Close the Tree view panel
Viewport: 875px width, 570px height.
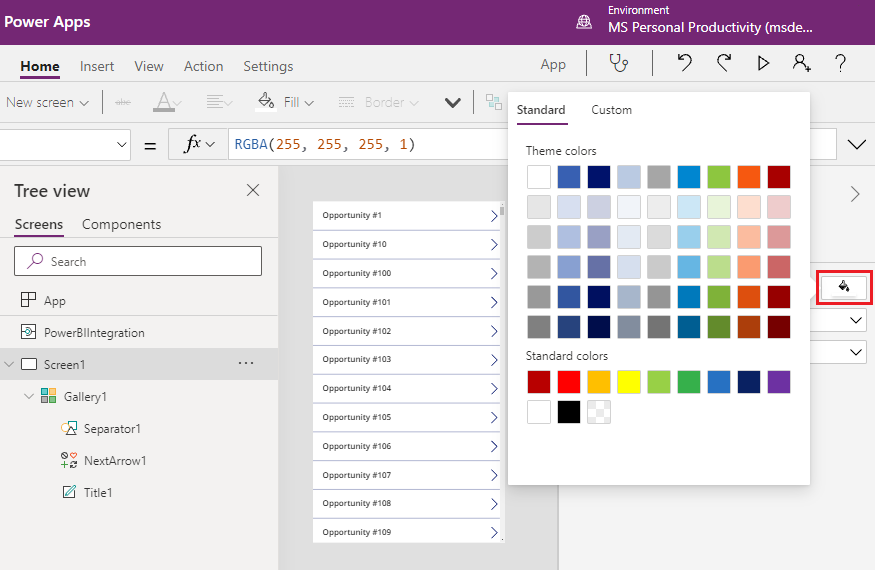[253, 190]
